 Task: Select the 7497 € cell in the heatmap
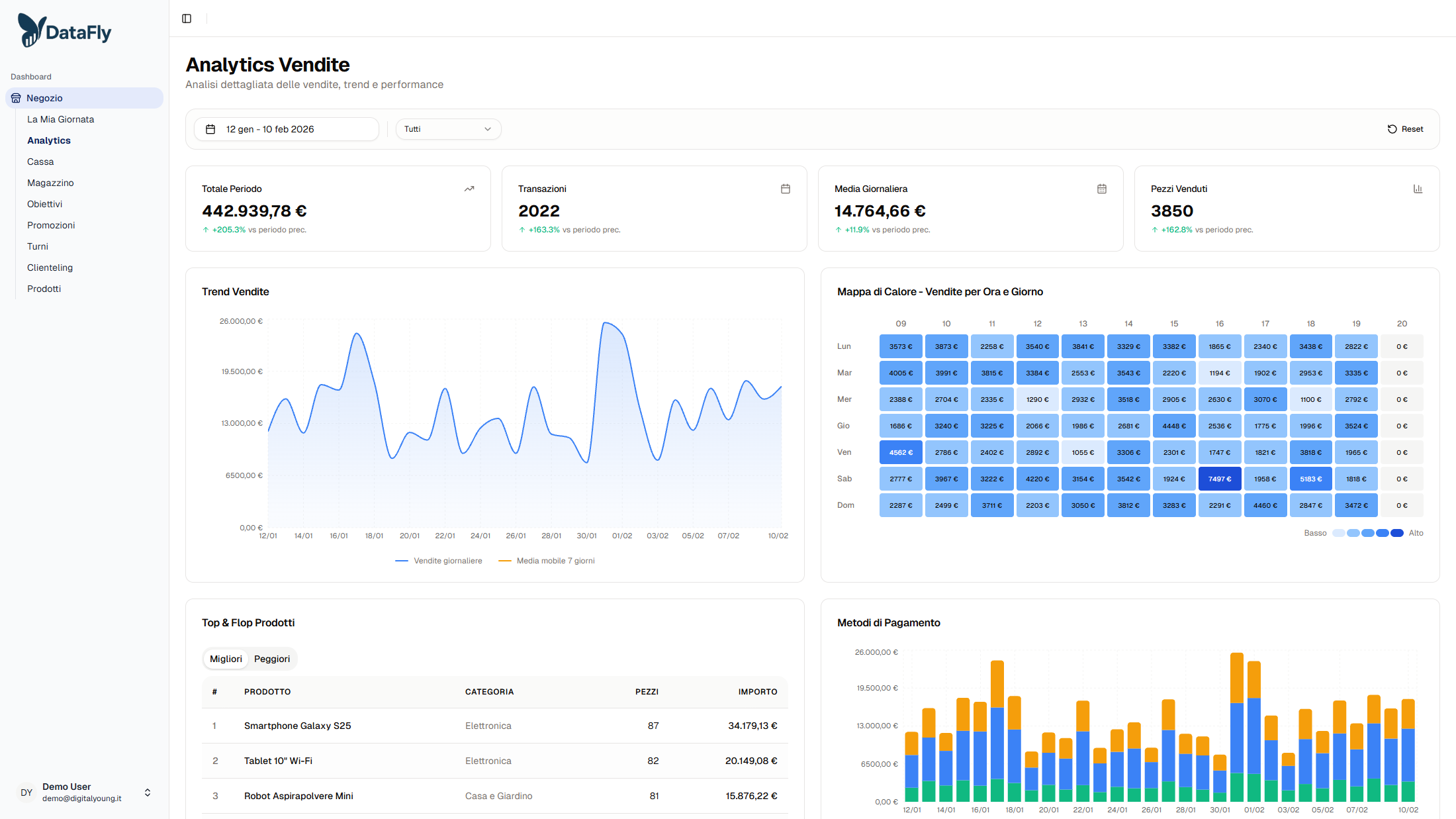click(1220, 478)
